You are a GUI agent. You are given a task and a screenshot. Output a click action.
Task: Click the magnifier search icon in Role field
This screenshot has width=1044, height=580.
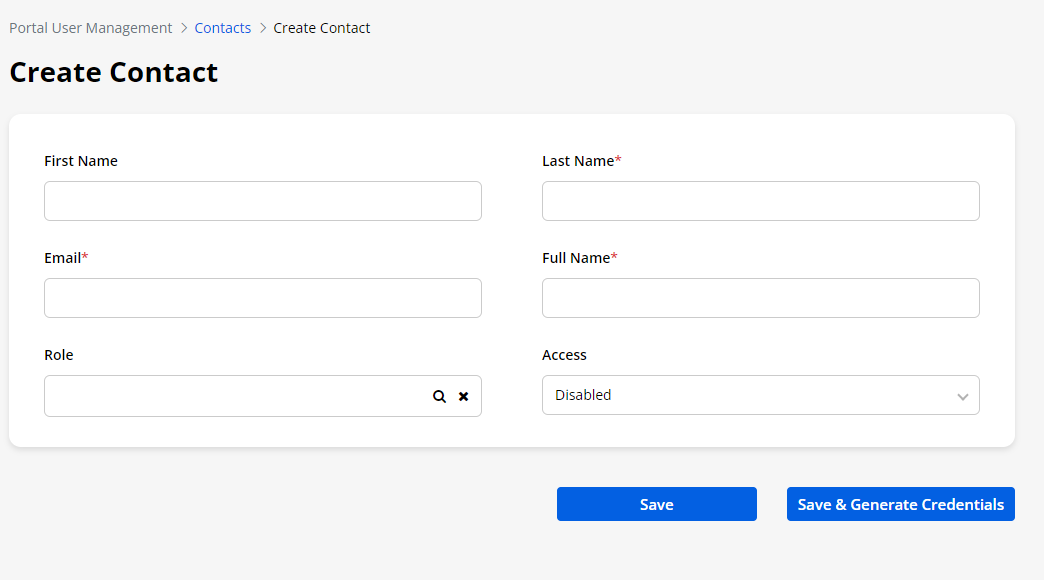[x=439, y=396]
